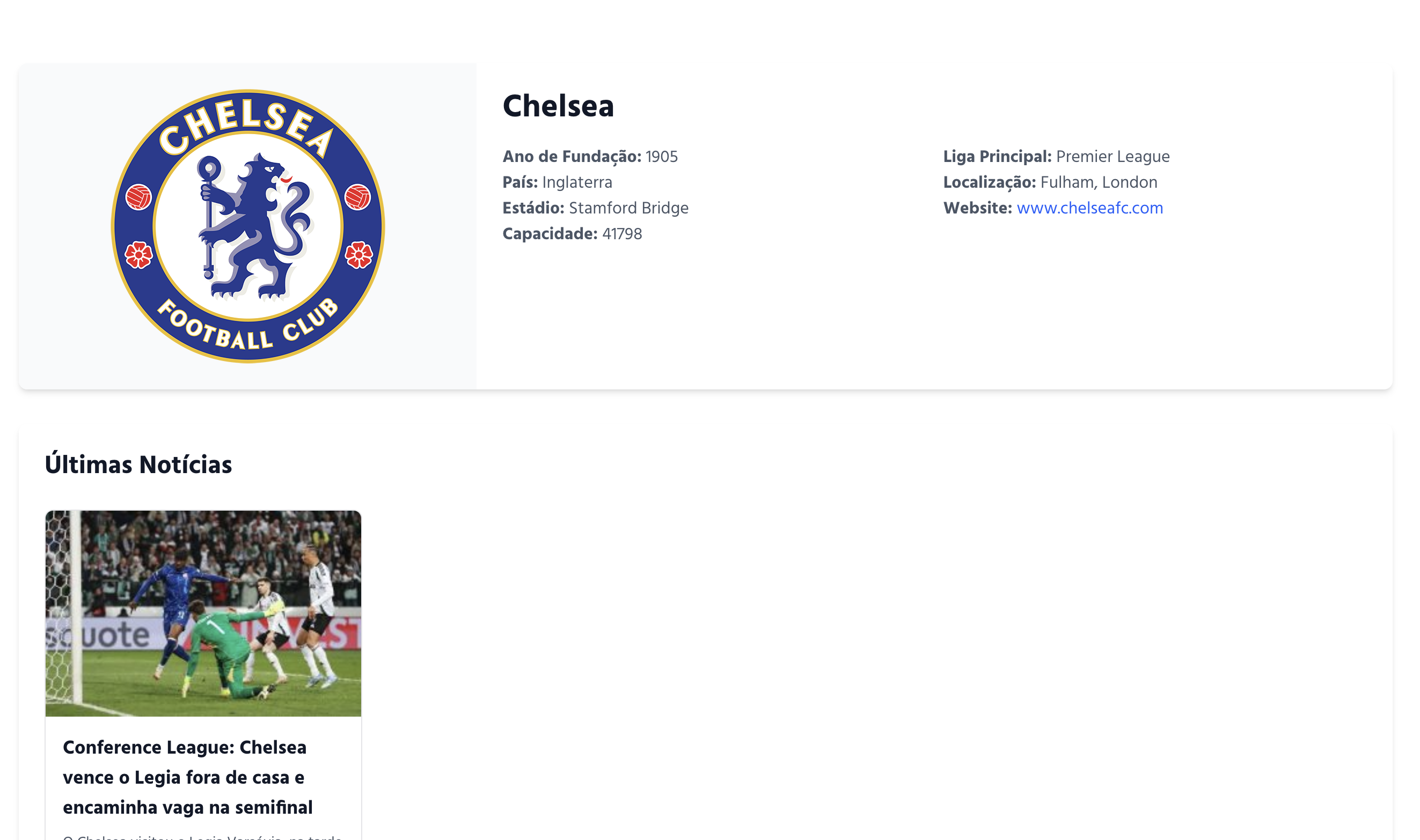Image resolution: width=1420 pixels, height=840 pixels.
Task: Open the Conference League Chelsea headline
Action: click(x=187, y=777)
